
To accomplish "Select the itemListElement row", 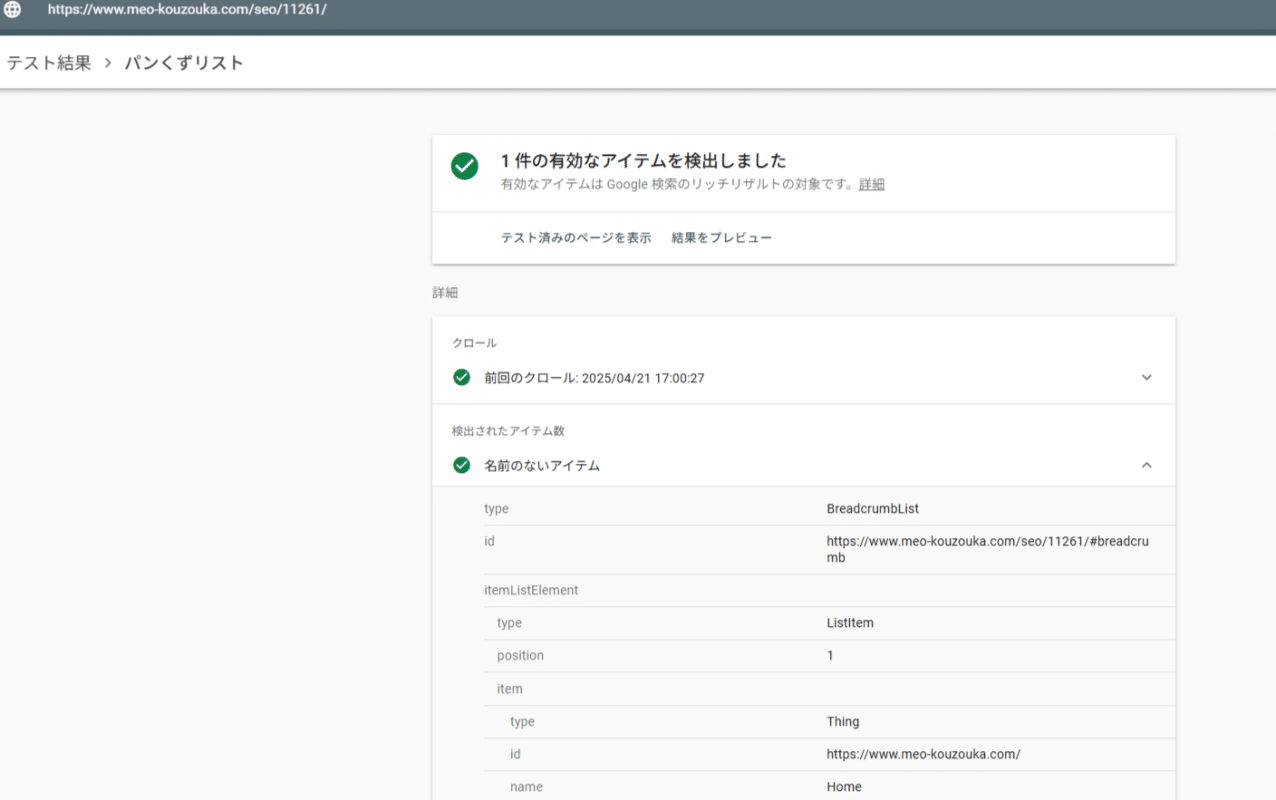I will 531,590.
